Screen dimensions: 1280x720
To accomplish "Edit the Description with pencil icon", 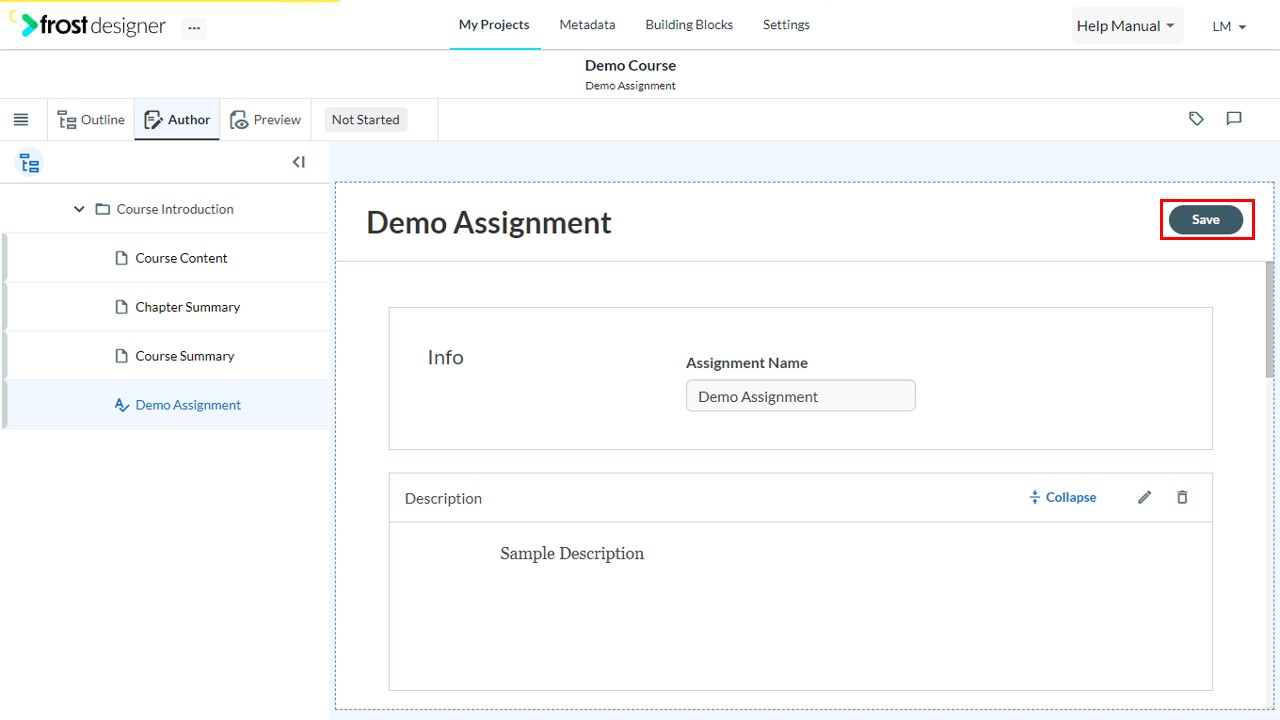I will [x=1145, y=497].
